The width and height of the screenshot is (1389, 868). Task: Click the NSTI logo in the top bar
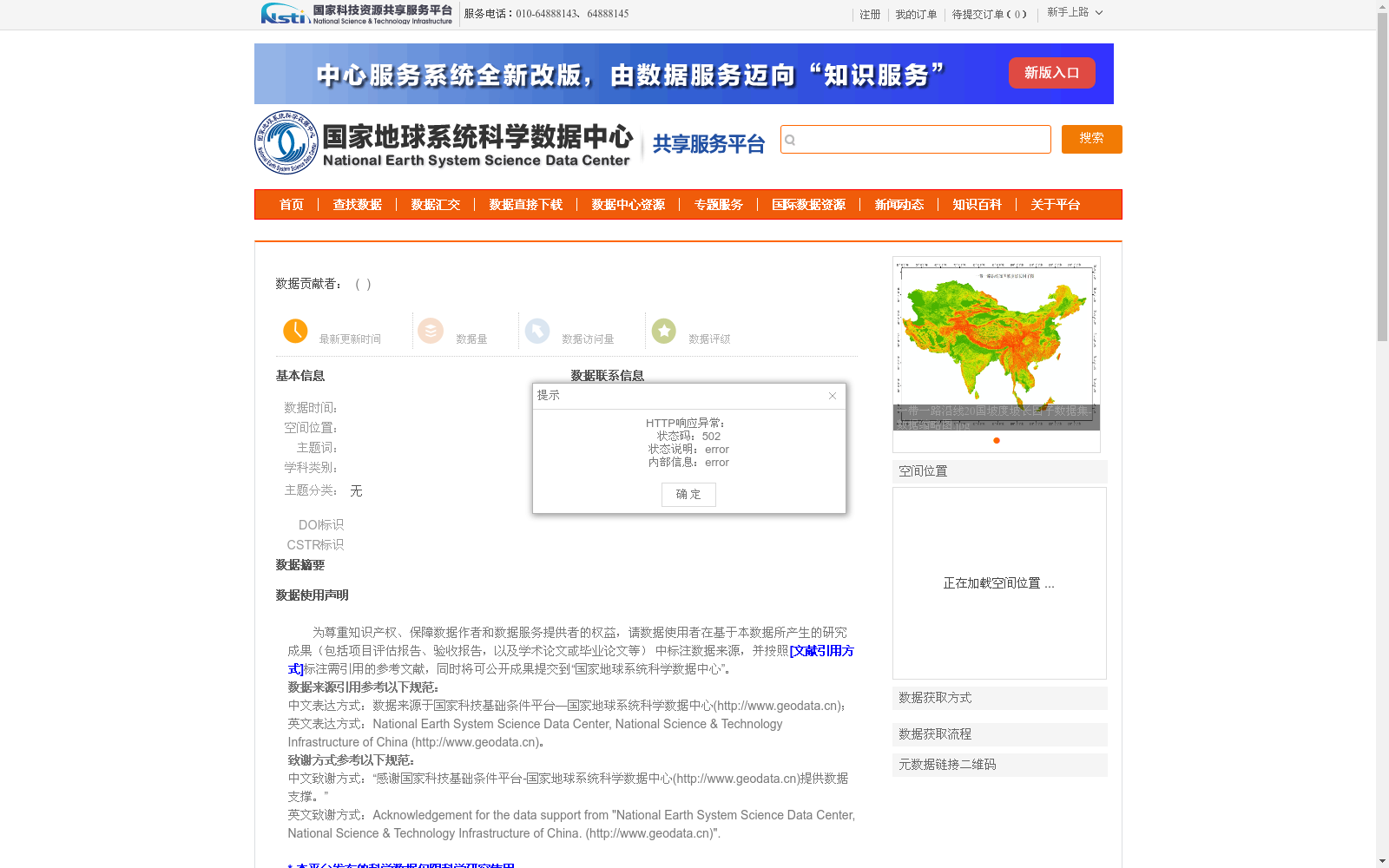[357, 14]
